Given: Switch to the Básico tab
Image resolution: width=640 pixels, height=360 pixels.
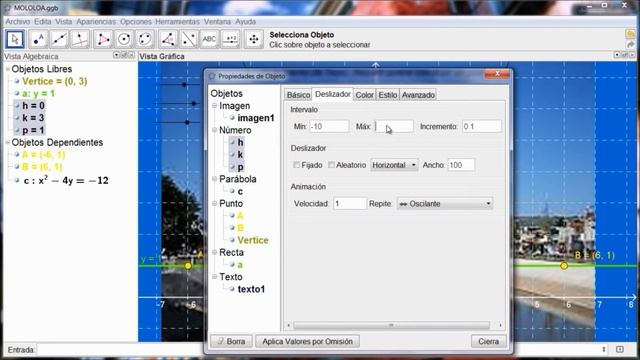Looking at the screenshot, I should [x=298, y=95].
